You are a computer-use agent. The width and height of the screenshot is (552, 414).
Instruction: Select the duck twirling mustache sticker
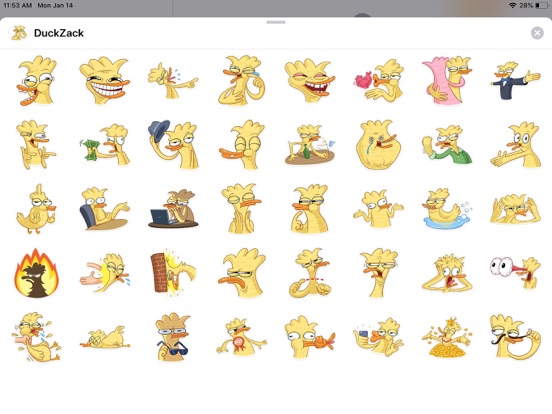(515, 337)
